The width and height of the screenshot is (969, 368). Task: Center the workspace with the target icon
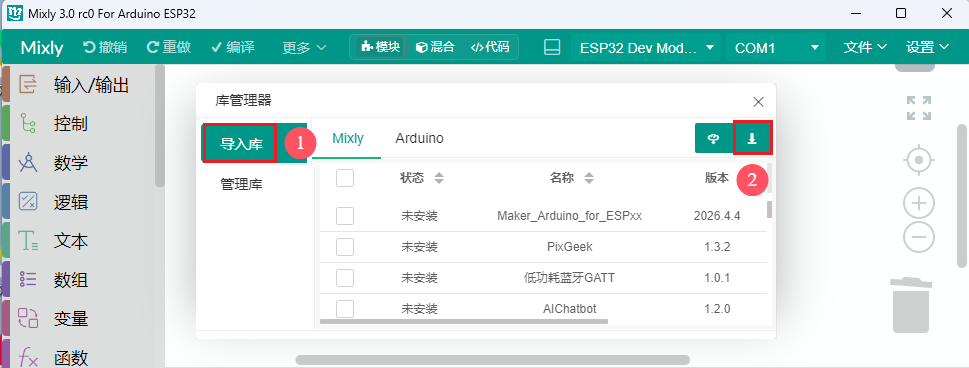919,161
